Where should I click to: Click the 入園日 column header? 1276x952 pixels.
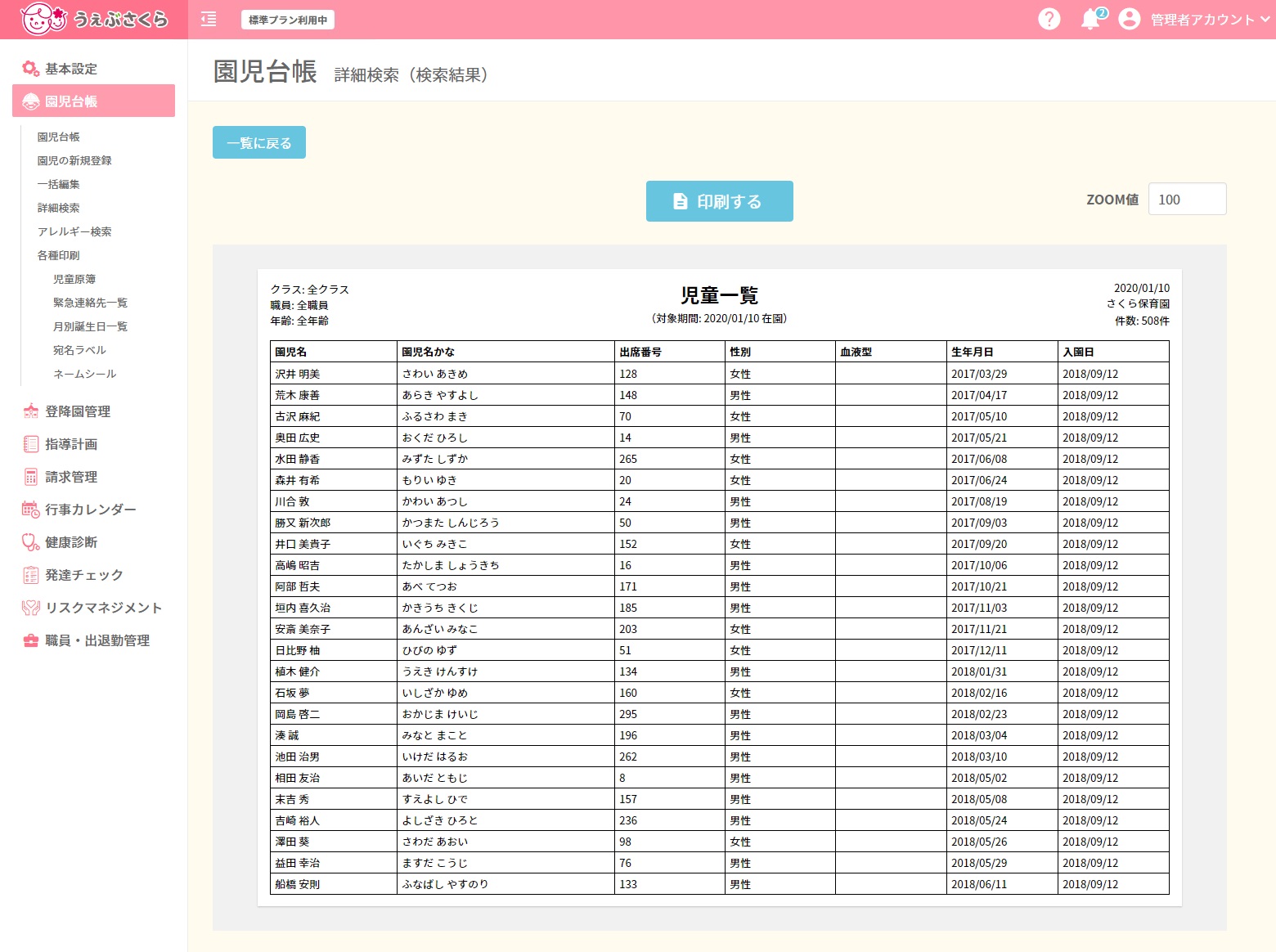click(1113, 352)
